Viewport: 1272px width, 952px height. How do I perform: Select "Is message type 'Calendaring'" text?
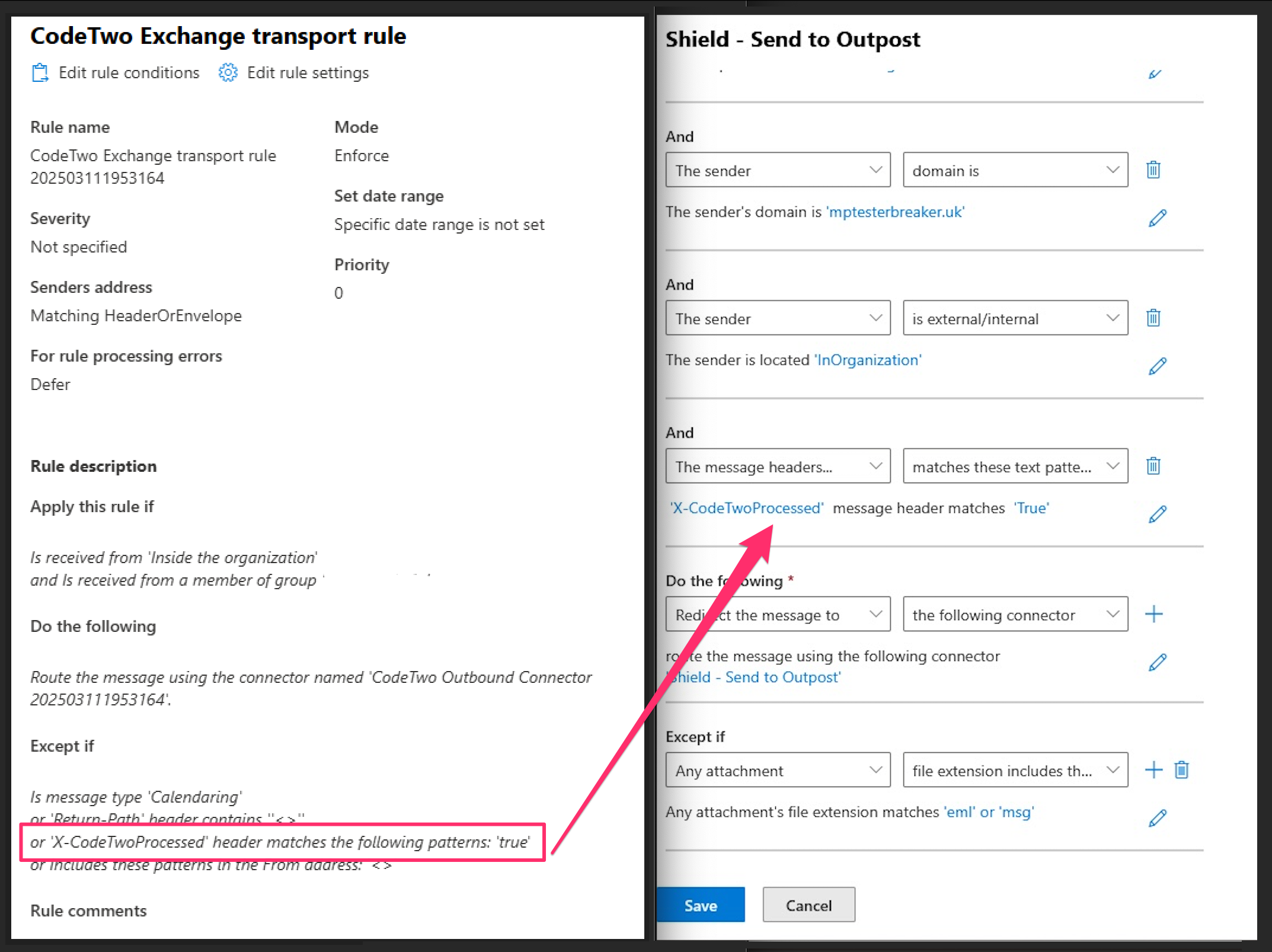pos(136,797)
